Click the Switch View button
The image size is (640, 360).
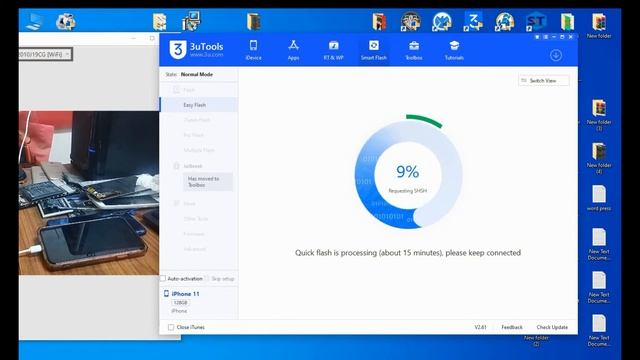coord(543,81)
